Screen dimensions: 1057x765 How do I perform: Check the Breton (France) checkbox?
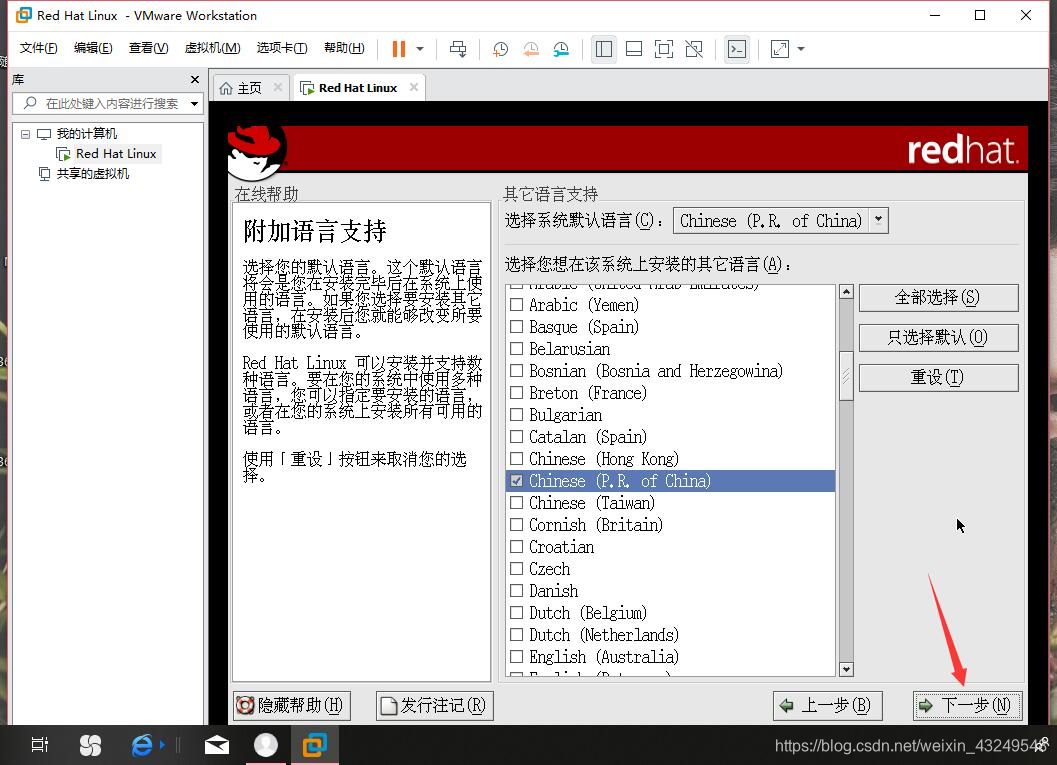[516, 392]
